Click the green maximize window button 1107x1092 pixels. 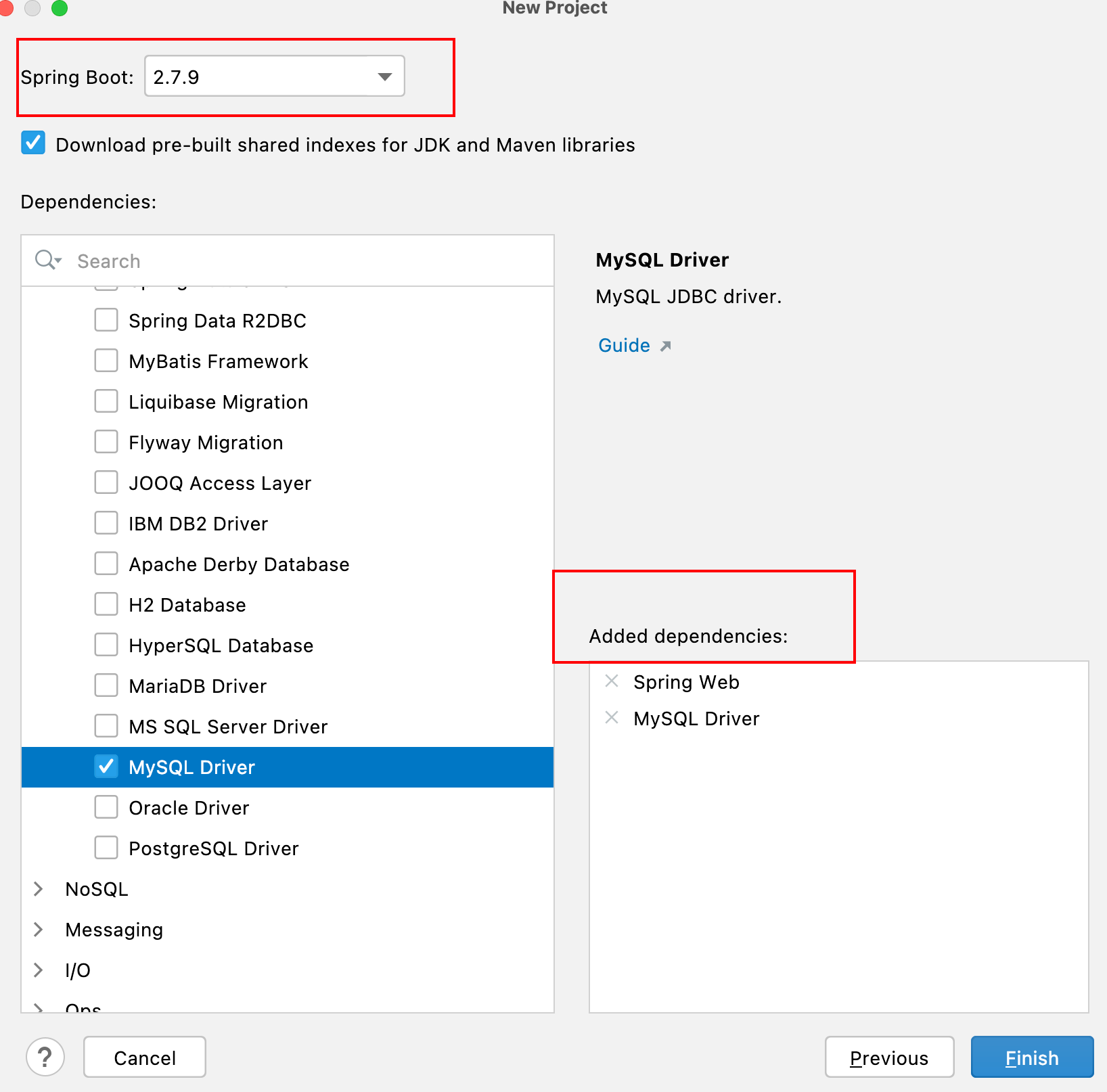tap(60, 7)
